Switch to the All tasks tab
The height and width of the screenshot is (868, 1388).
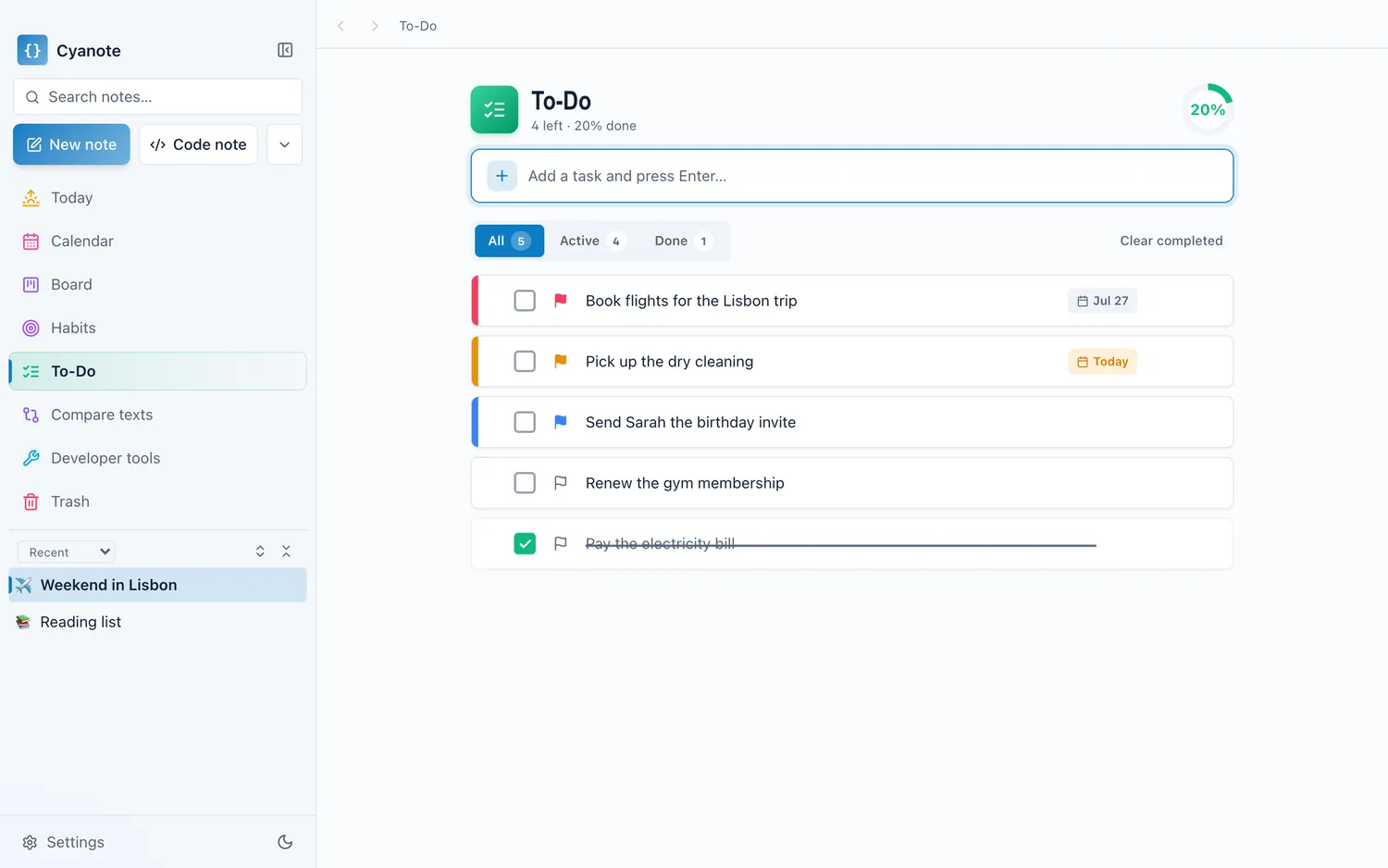click(509, 241)
